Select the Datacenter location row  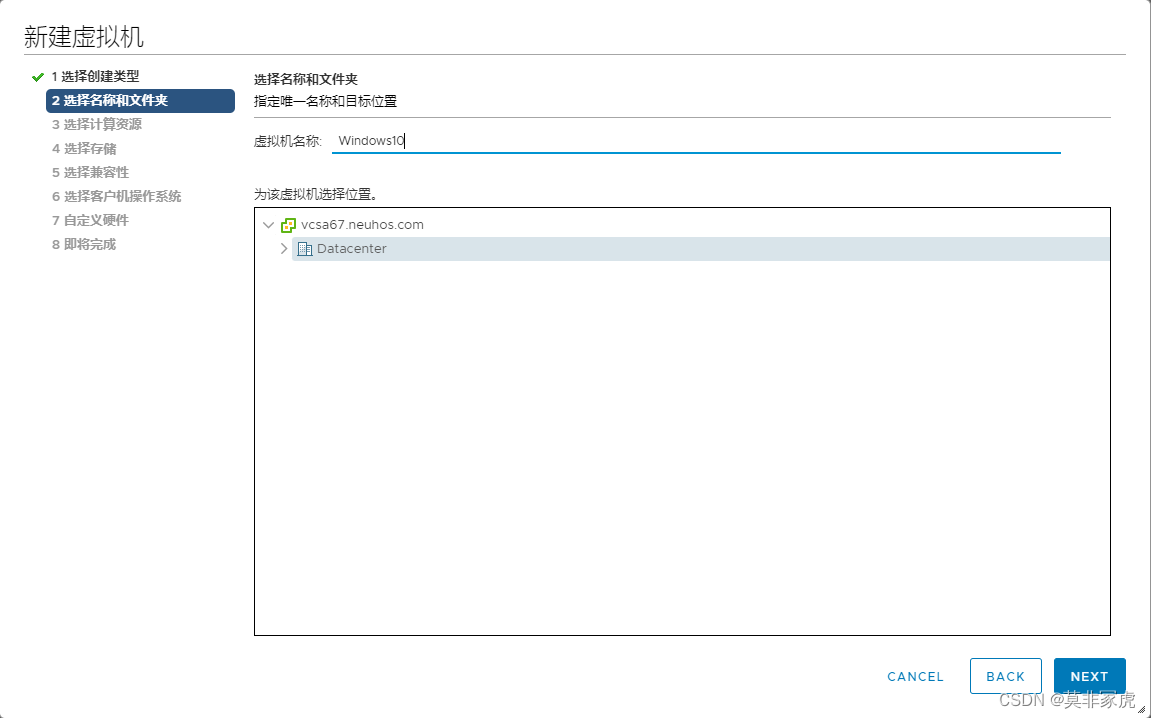pos(700,249)
